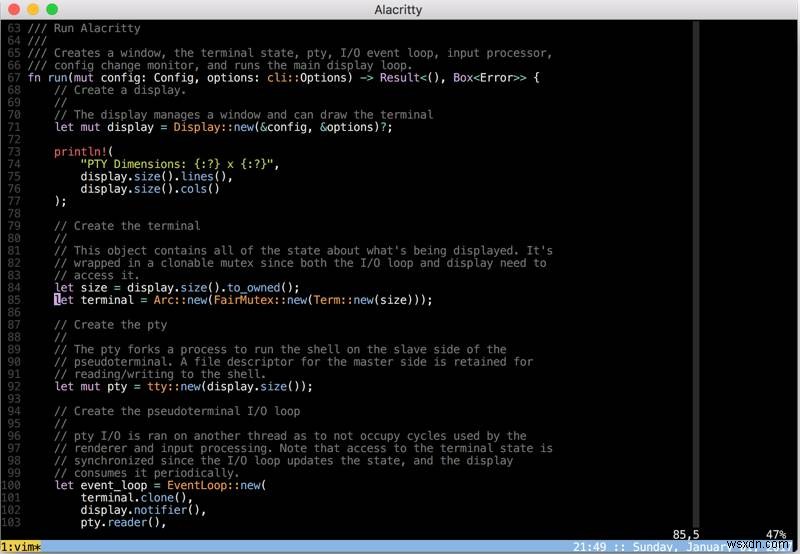Click 'let size = display.size().to_owned();'

[177, 288]
